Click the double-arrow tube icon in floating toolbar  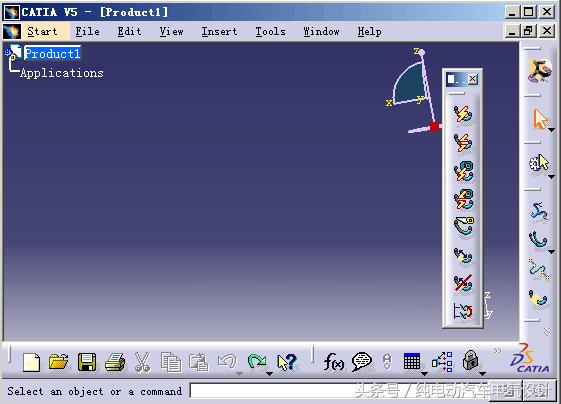tap(463, 255)
